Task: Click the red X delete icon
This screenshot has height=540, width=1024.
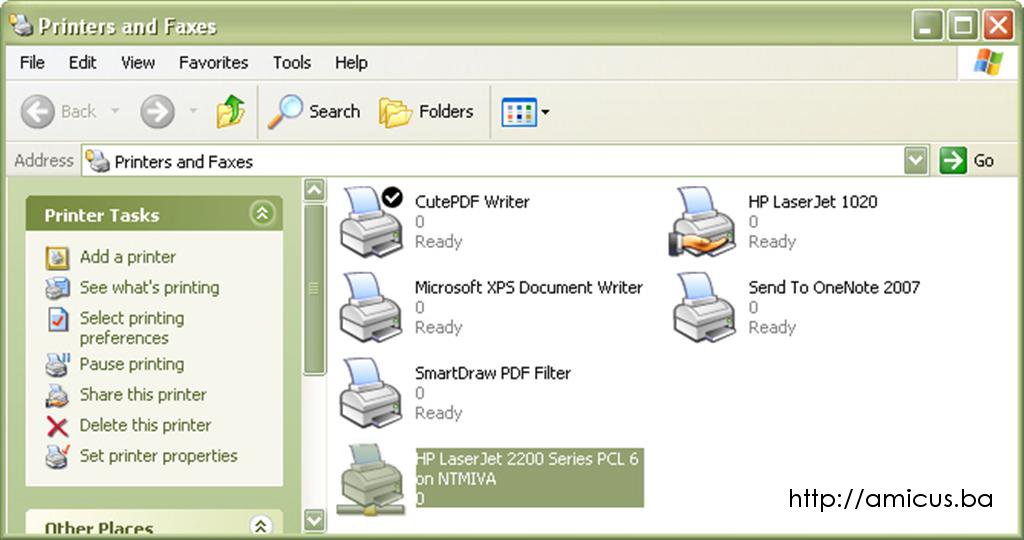Action: click(x=57, y=427)
